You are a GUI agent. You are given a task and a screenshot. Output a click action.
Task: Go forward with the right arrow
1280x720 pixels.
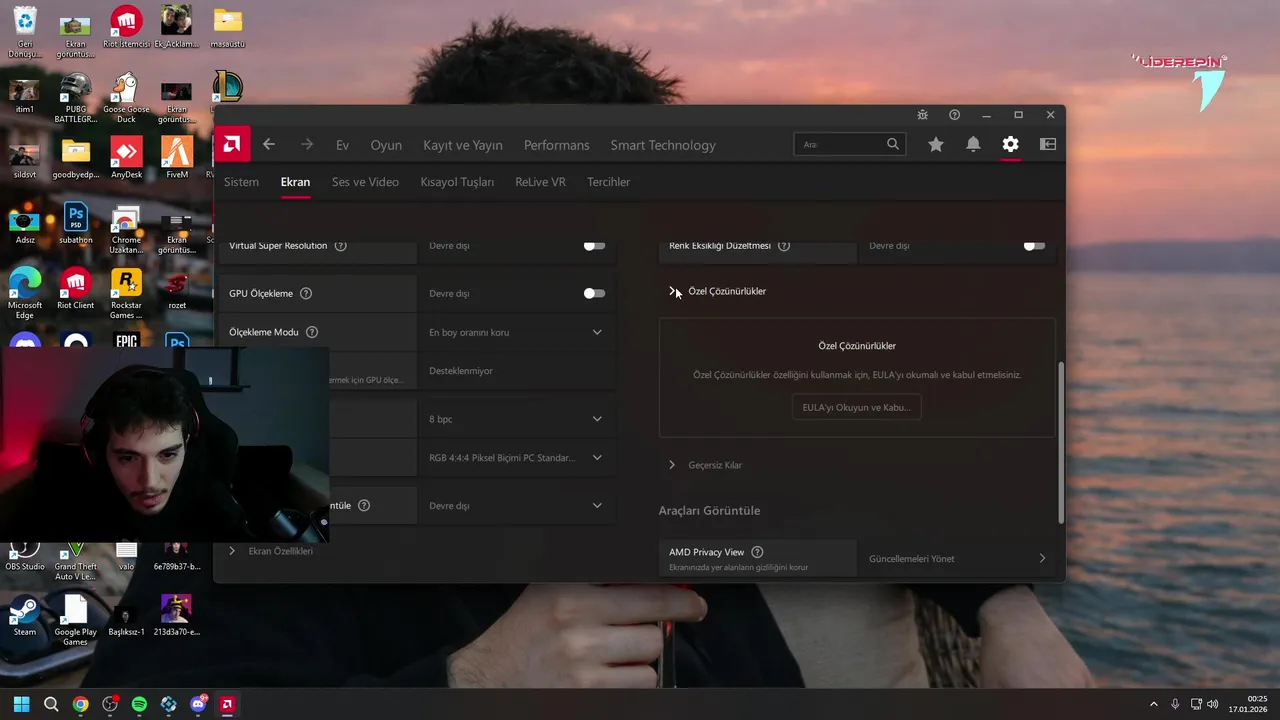coord(307,144)
